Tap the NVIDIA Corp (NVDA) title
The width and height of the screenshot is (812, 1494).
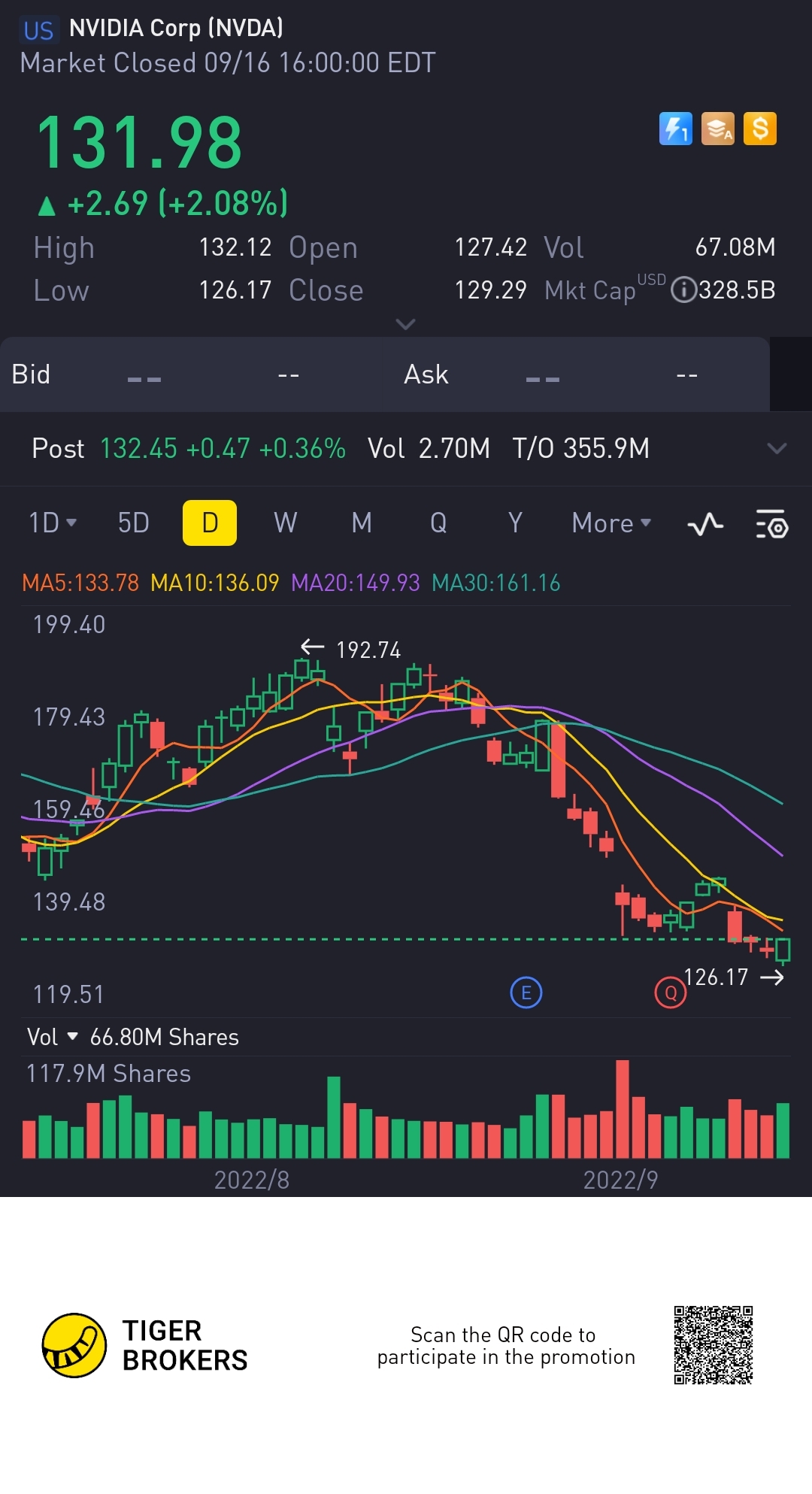click(176, 29)
